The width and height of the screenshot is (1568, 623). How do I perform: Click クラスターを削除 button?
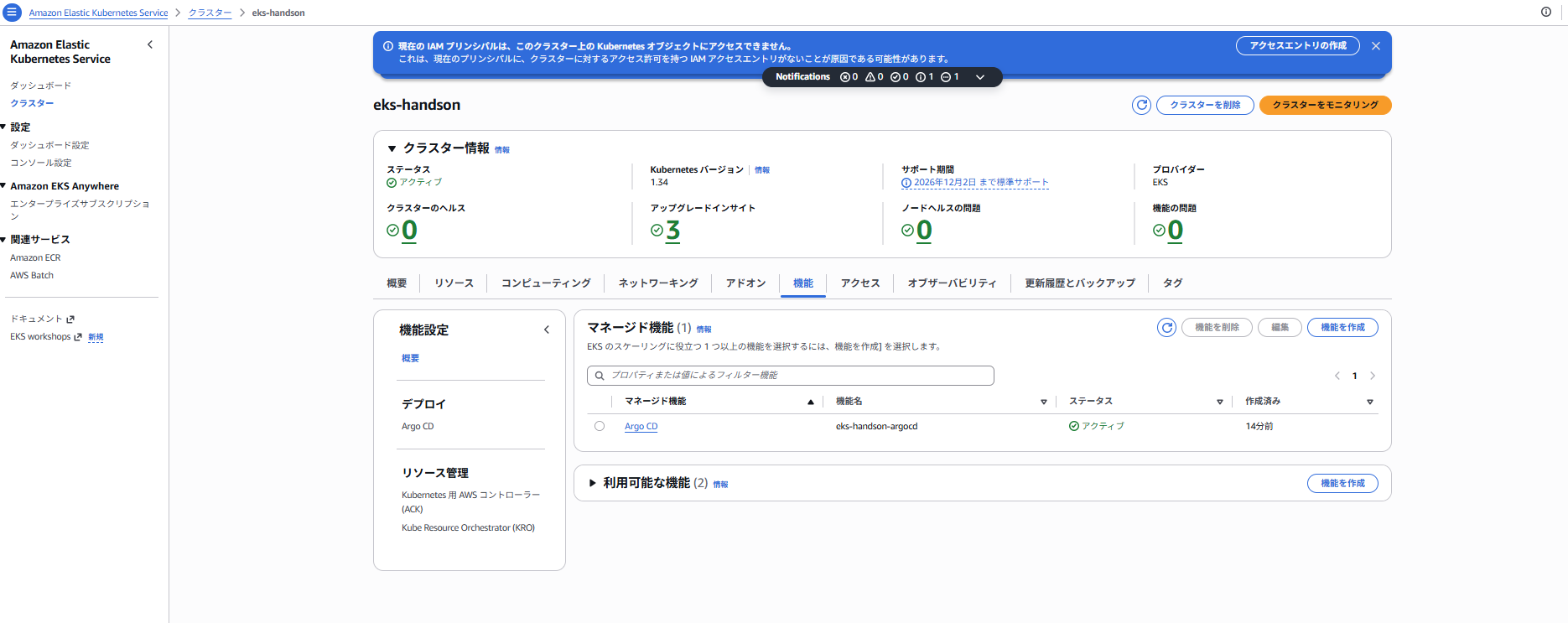tap(1205, 105)
